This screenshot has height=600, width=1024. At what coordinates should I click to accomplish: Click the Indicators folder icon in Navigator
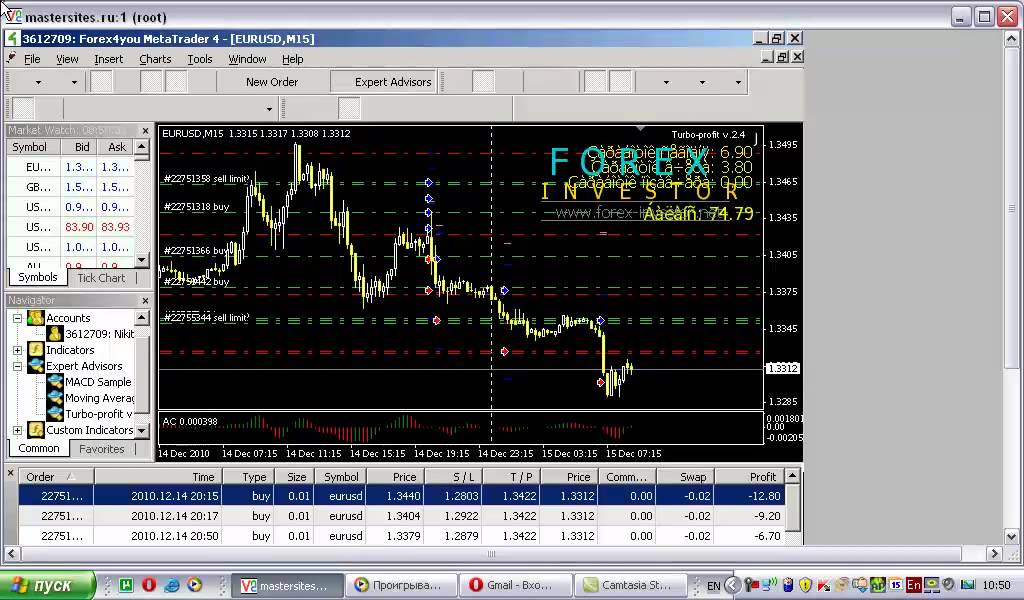(35, 350)
